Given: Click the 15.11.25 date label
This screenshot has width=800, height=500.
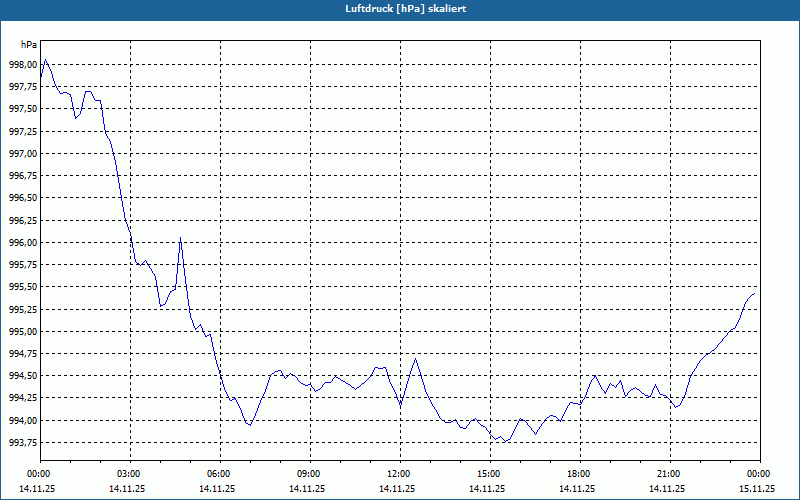Looking at the screenshot, I should pyautogui.click(x=757, y=488).
